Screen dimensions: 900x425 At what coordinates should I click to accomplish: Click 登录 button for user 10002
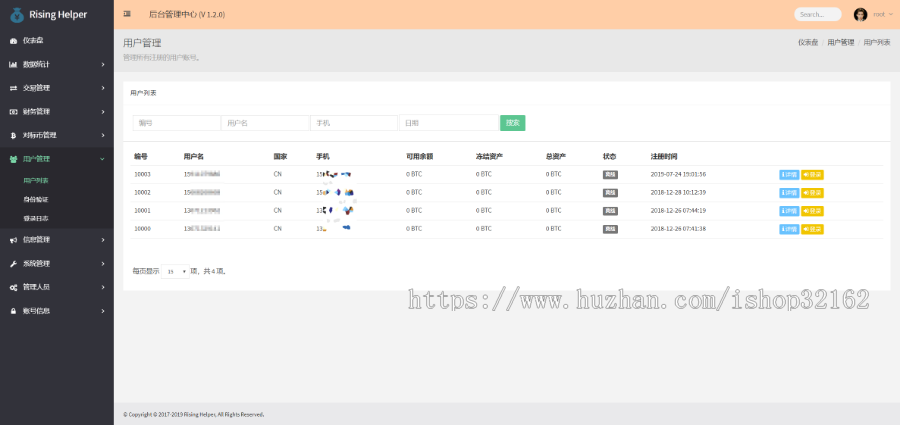(x=812, y=193)
